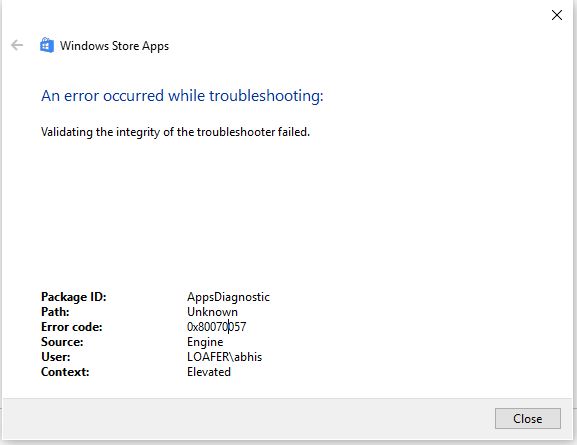Select the 'AppsDiagnostic' value
577x445 pixels.
pyautogui.click(x=228, y=297)
